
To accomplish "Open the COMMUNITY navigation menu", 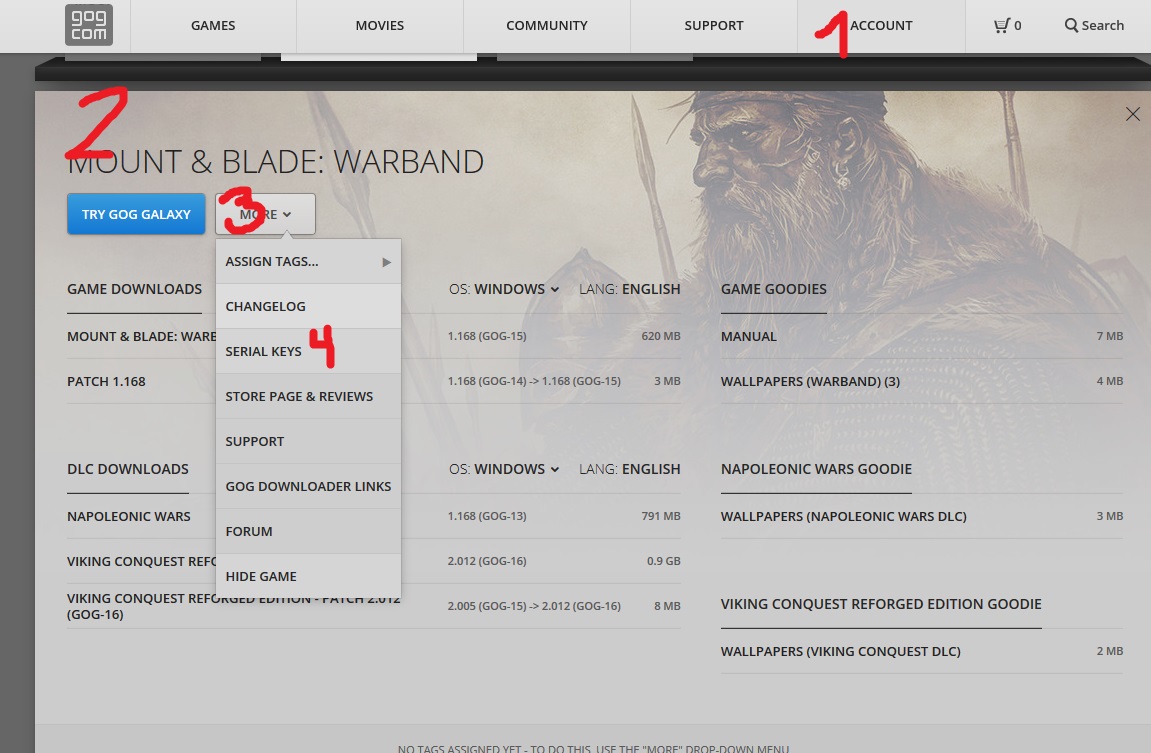I will click(547, 26).
